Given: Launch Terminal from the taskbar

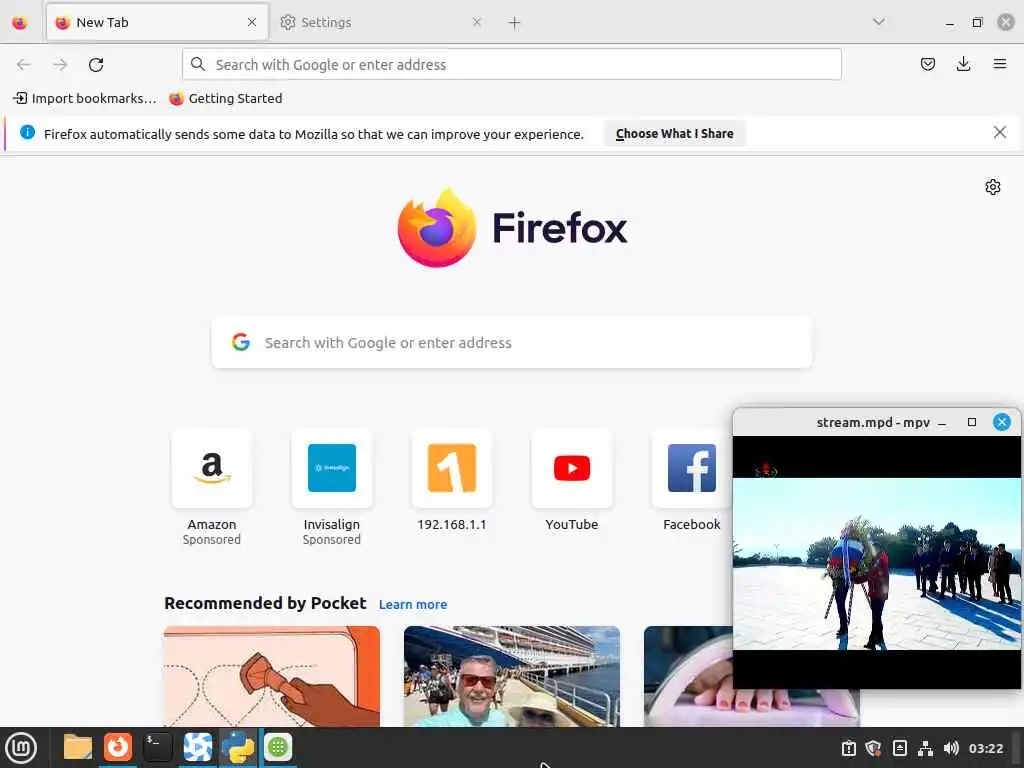Looking at the screenshot, I should (157, 747).
